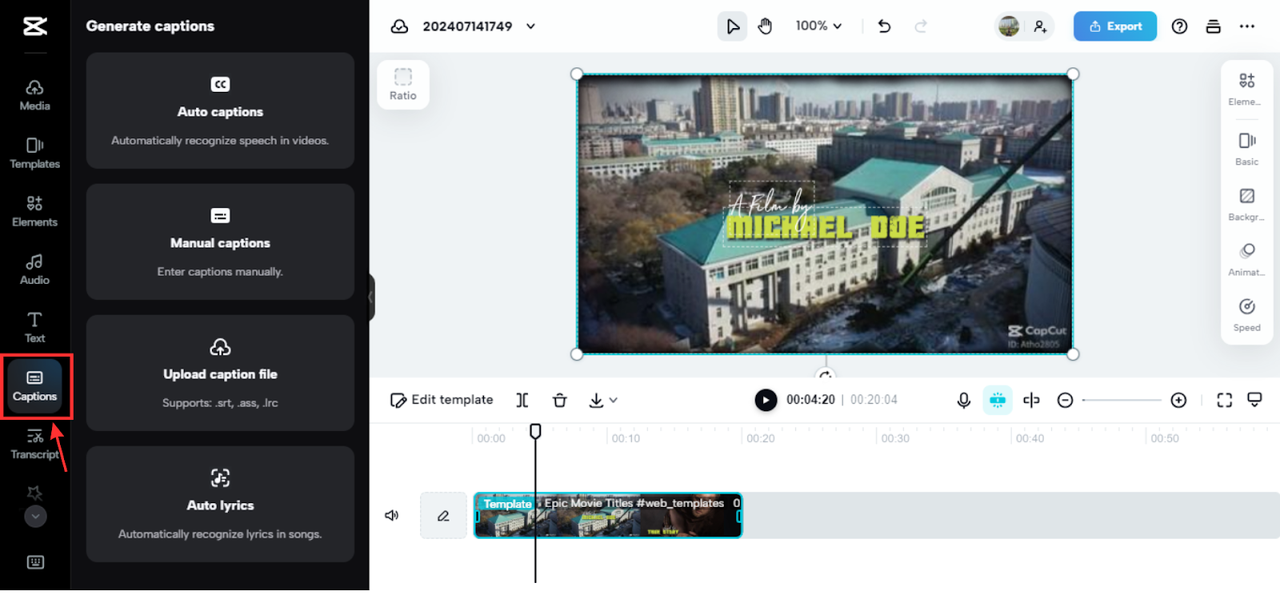
Task: Select Auto lyrics option
Action: click(220, 504)
